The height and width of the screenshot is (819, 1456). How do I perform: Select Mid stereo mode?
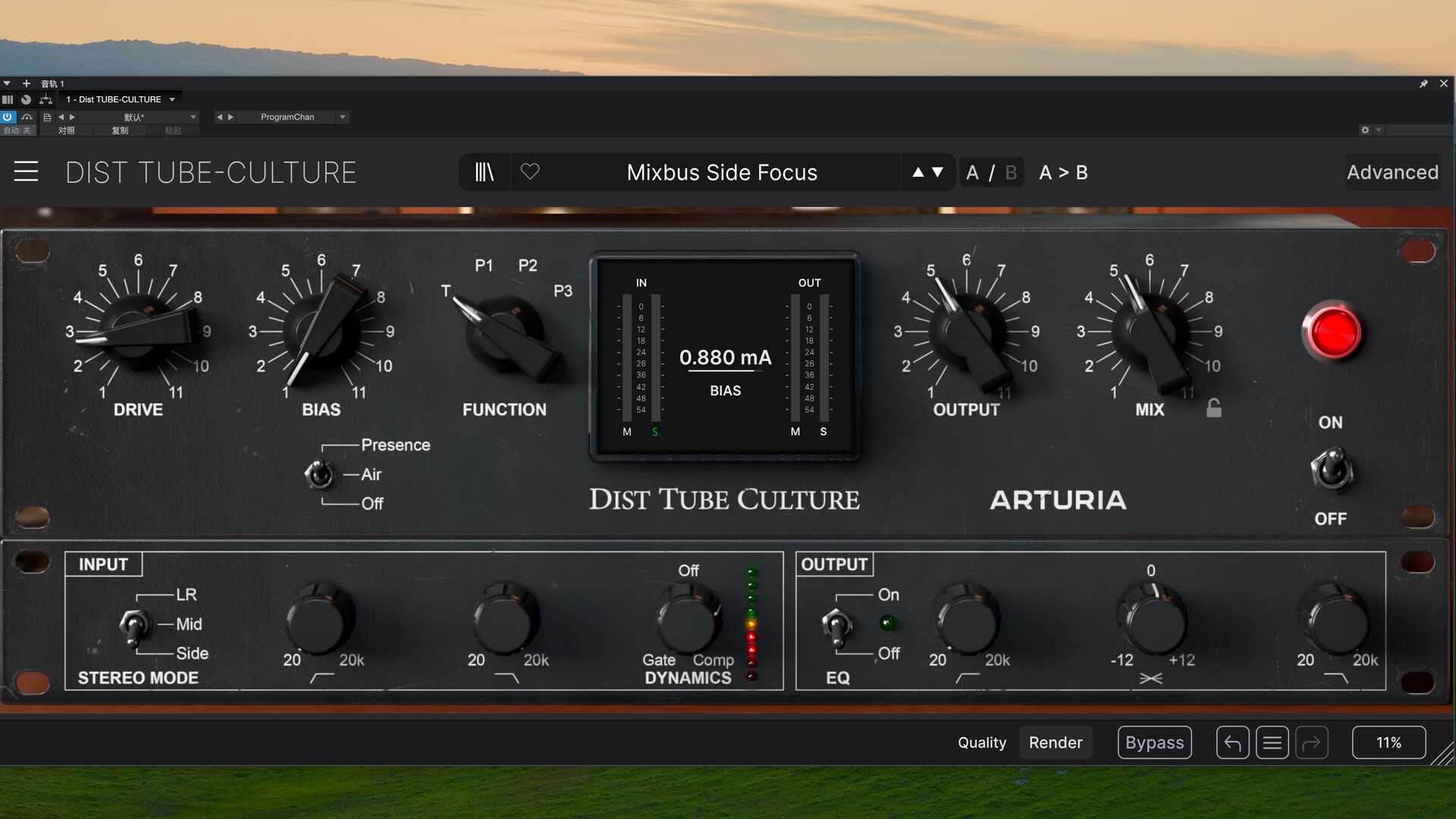click(189, 624)
